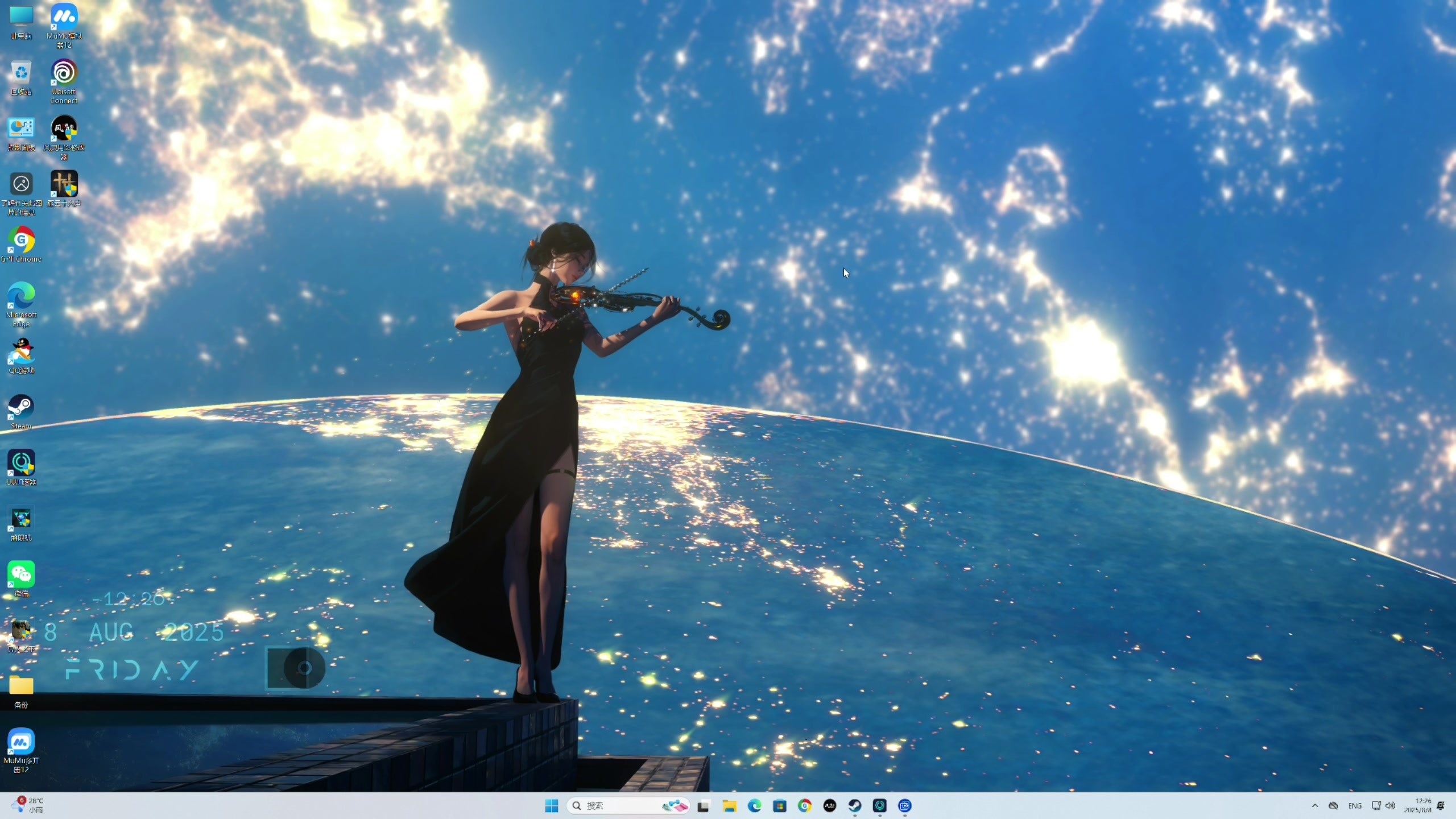Select the game shortcut with a face portrait
Image resolution: width=1456 pixels, height=819 pixels.
pyautogui.click(x=21, y=636)
